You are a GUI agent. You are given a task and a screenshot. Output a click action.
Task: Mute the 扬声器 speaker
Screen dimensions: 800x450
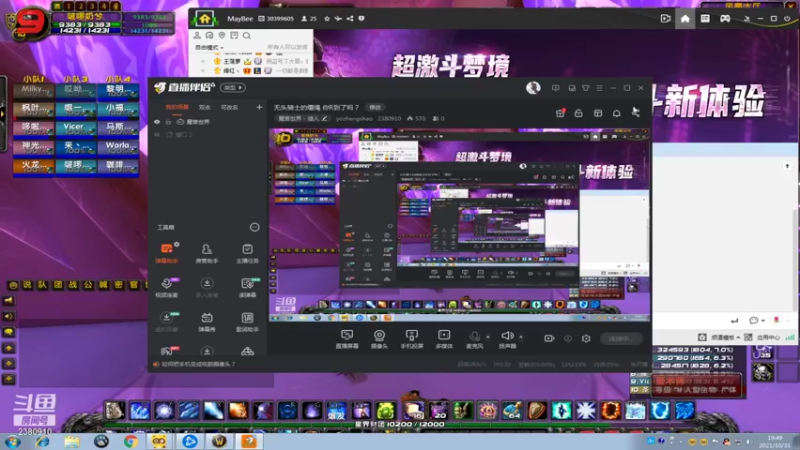[x=507, y=339]
